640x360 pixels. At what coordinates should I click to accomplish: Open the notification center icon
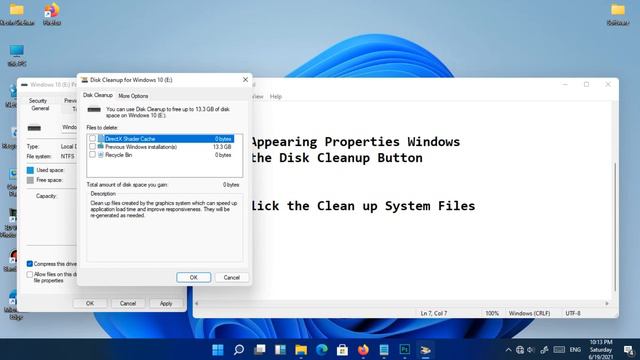pyautogui.click(x=629, y=350)
